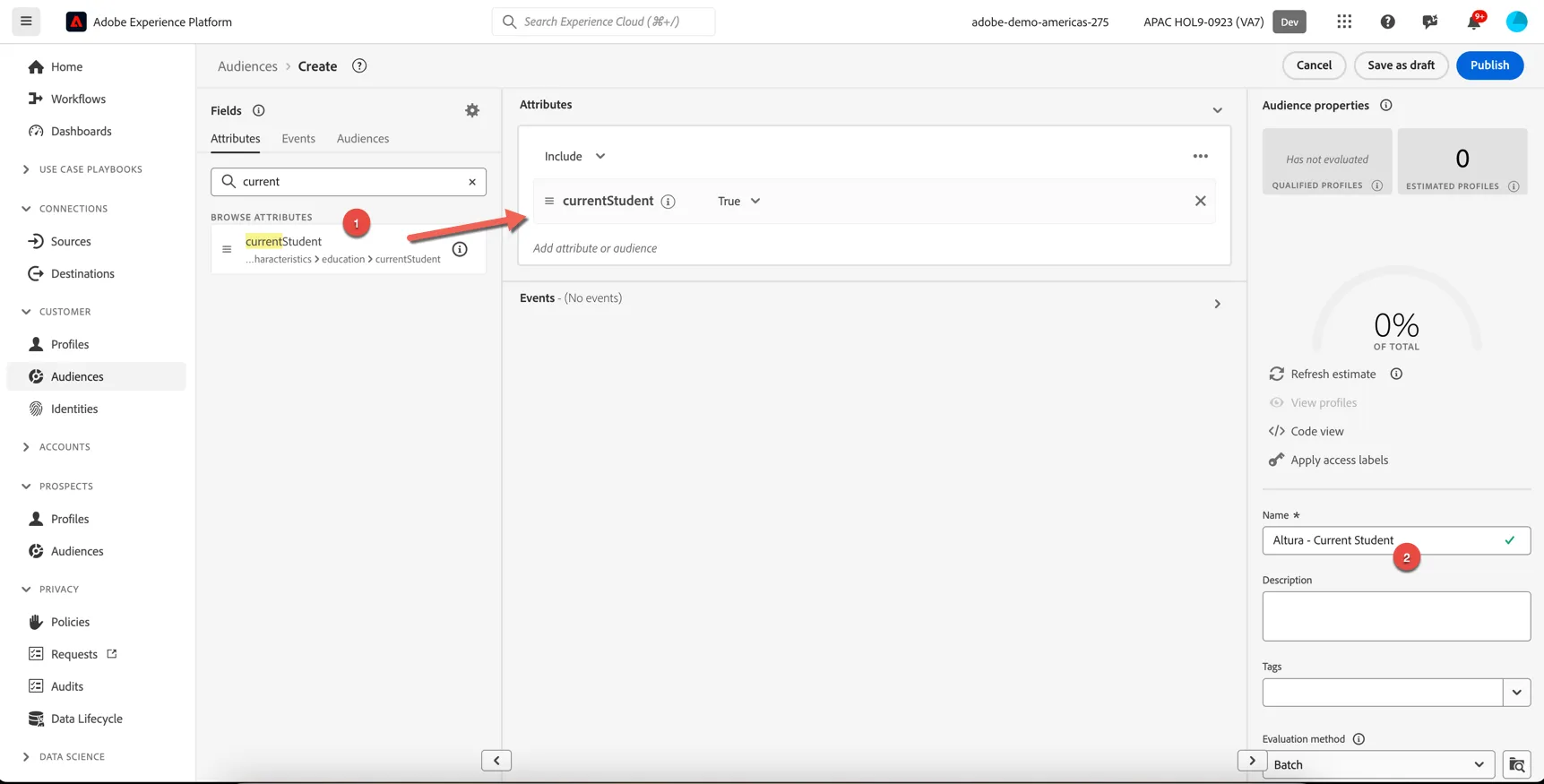1544x784 pixels.
Task: Select the Attributes fields tab
Action: point(236,138)
